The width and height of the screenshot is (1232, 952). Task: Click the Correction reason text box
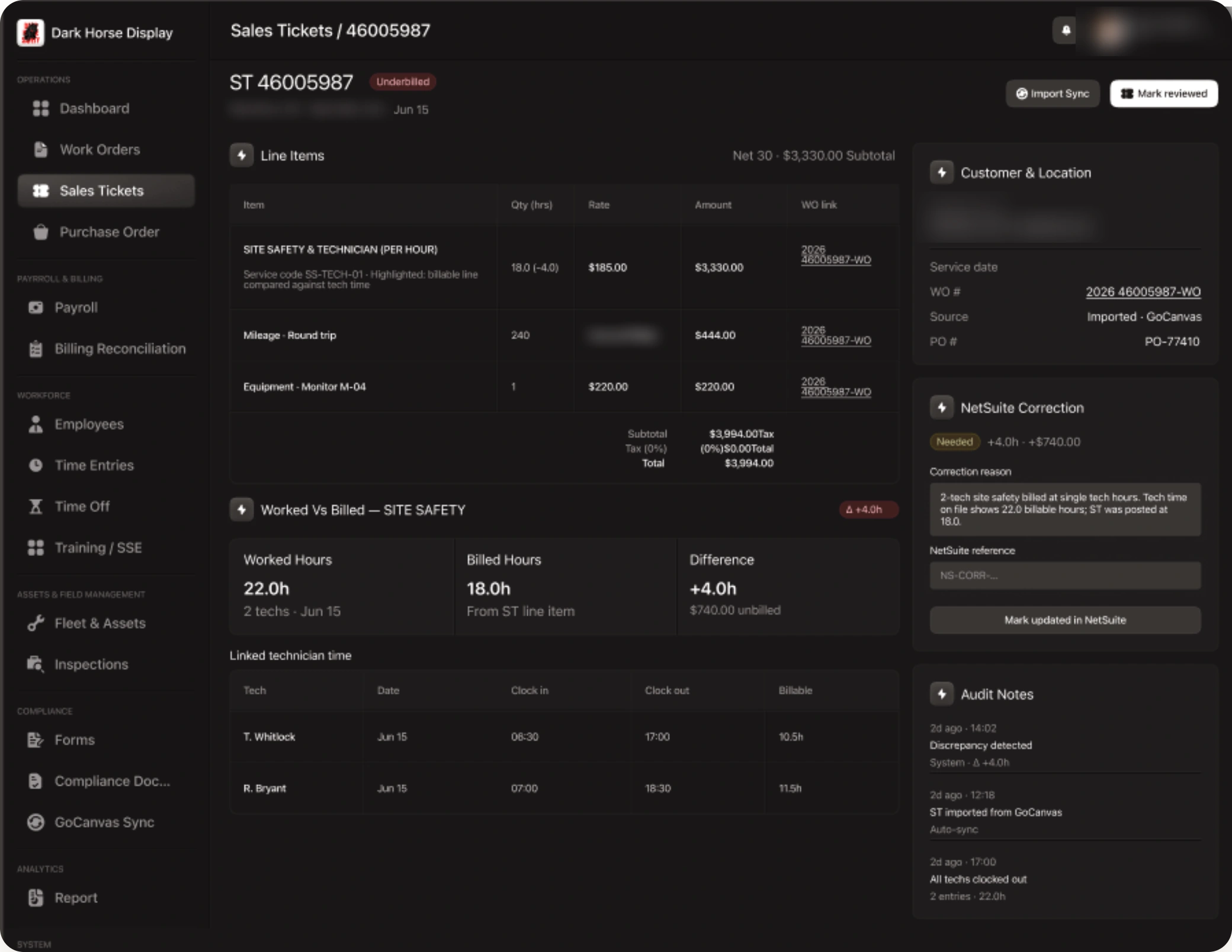pyautogui.click(x=1065, y=510)
